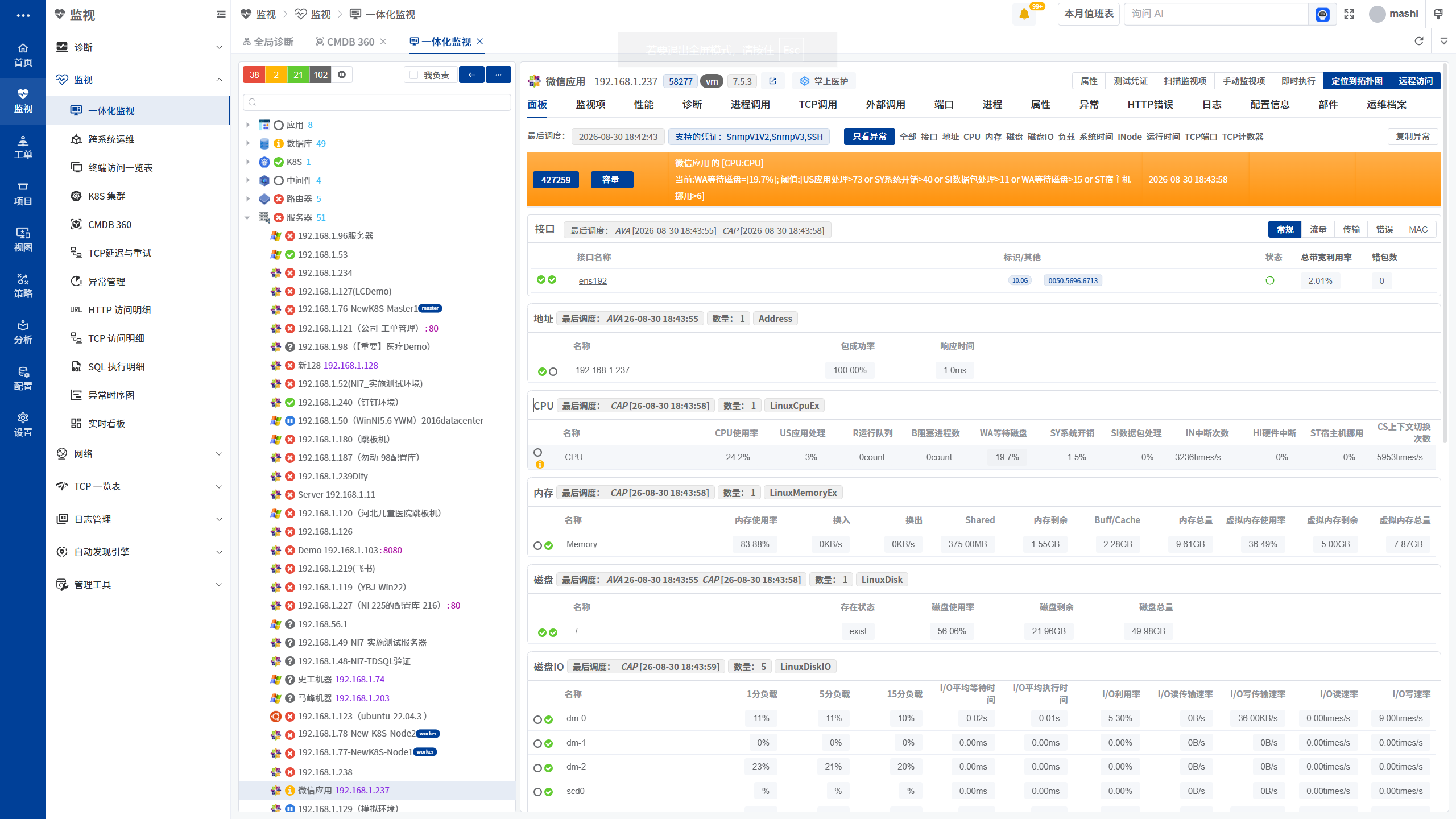Click the AI assistant robot icon
This screenshot has height=819, width=1456.
(x=1322, y=14)
